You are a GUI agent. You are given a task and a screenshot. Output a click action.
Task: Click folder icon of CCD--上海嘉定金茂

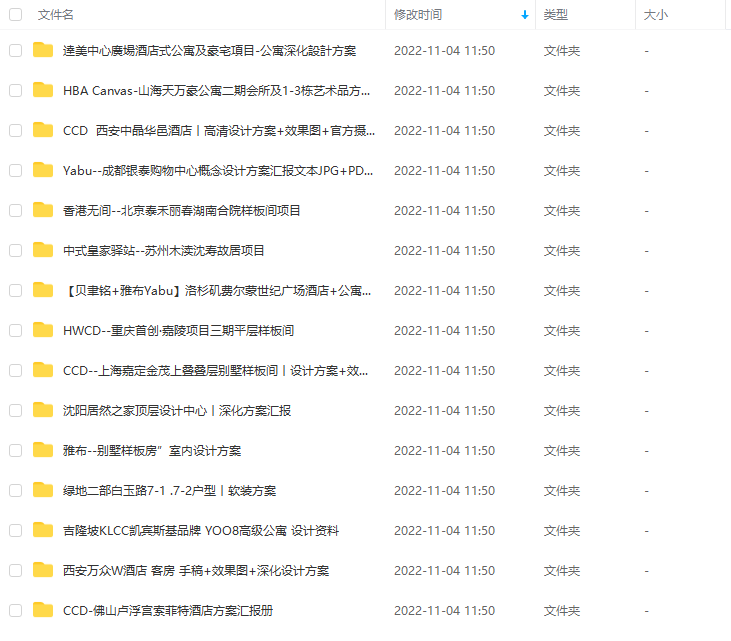tap(43, 371)
